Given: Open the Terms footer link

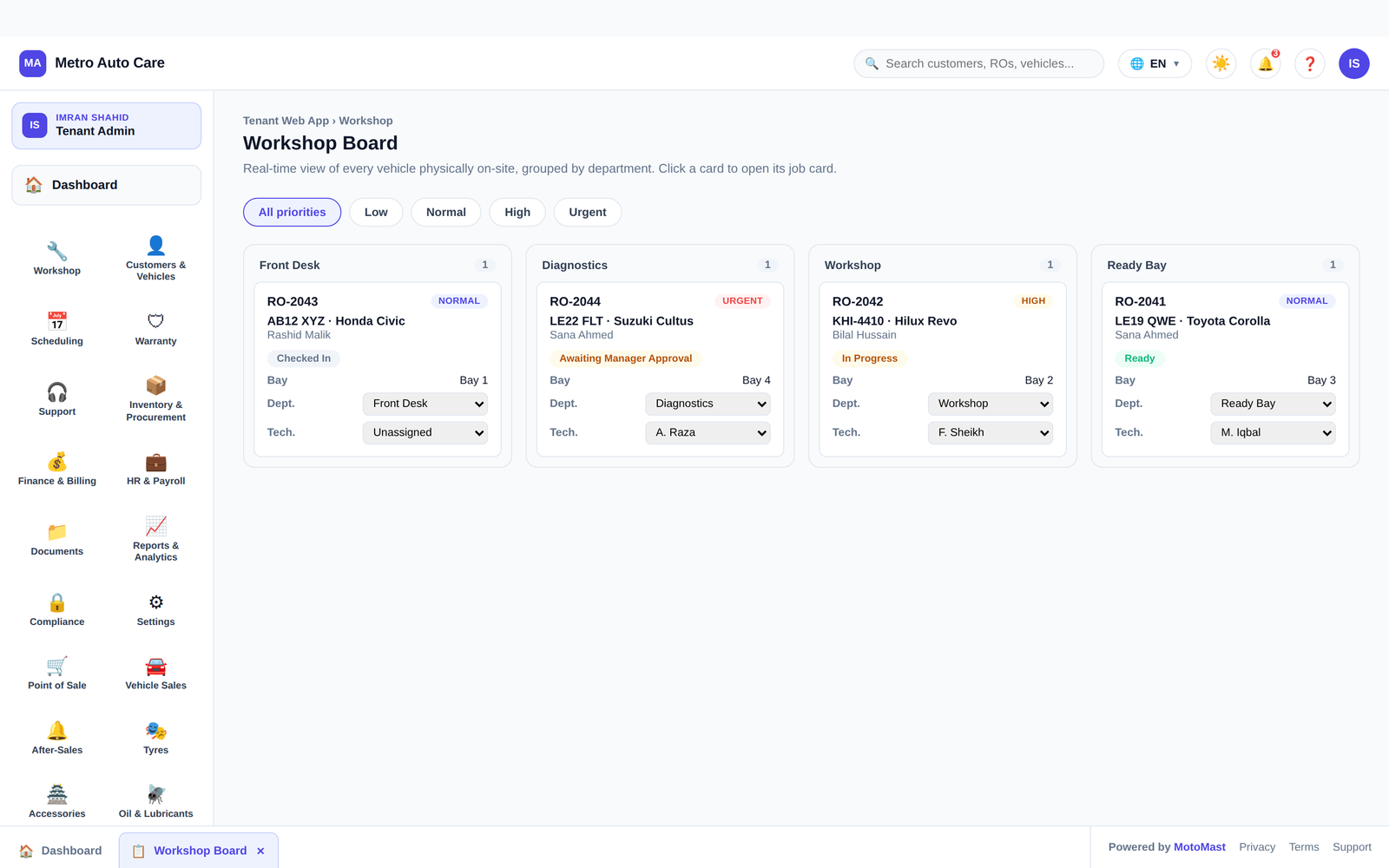Looking at the screenshot, I should (x=1304, y=847).
